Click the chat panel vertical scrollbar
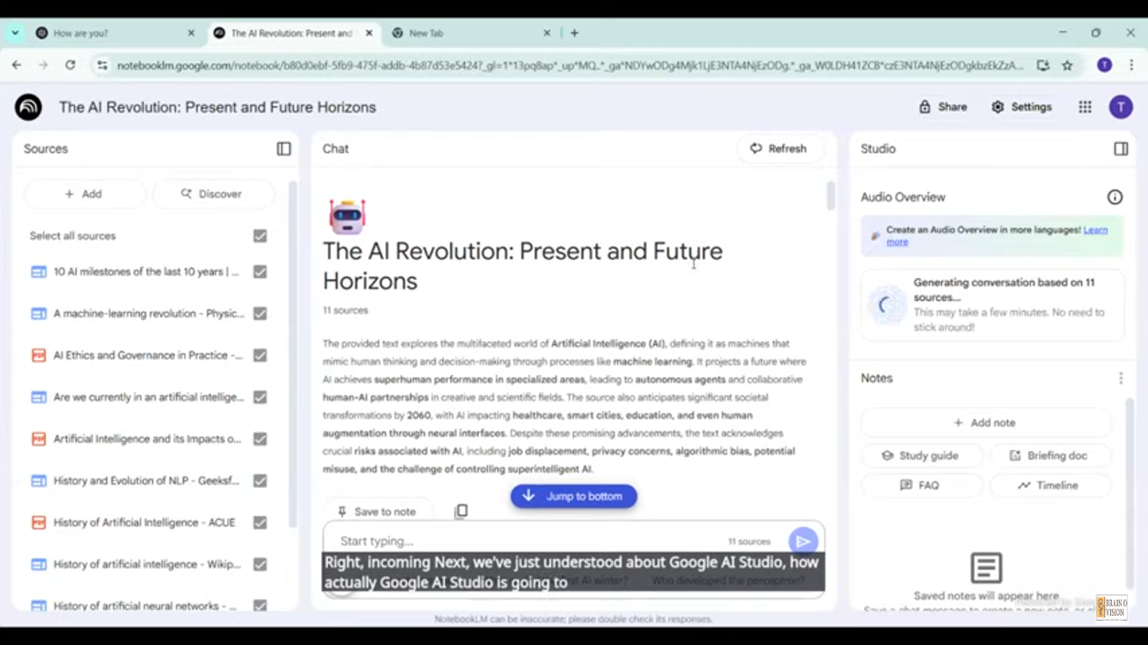The height and width of the screenshot is (645, 1148). (x=830, y=195)
